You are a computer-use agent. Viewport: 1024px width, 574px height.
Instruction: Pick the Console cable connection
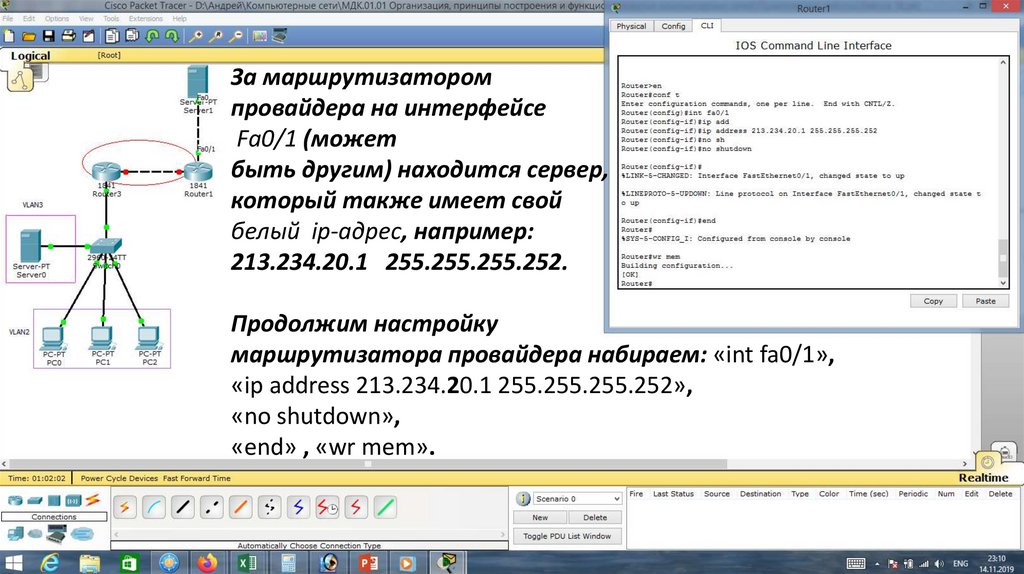pyautogui.click(x=153, y=507)
